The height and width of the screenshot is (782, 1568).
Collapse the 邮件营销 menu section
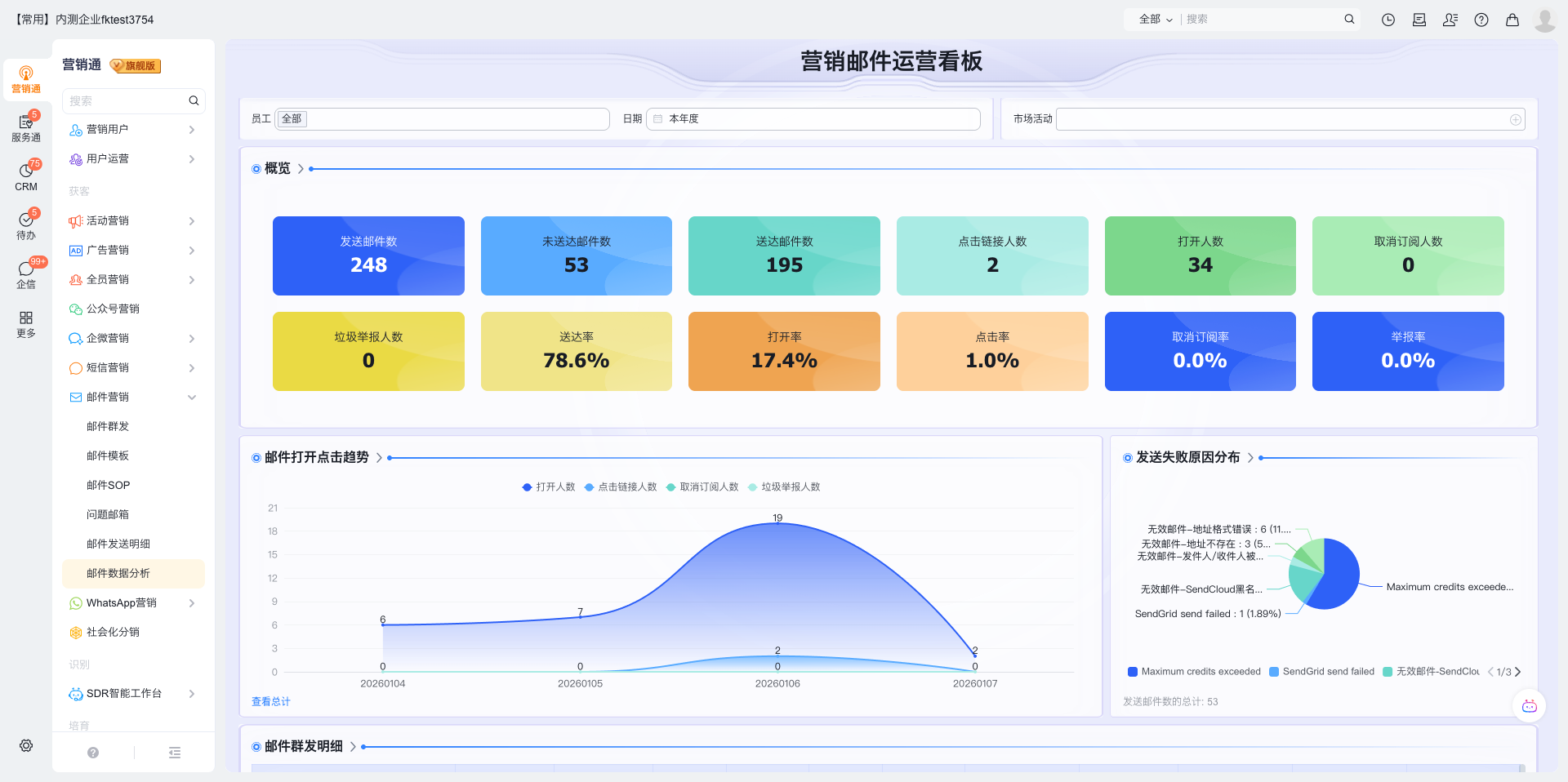coord(192,398)
